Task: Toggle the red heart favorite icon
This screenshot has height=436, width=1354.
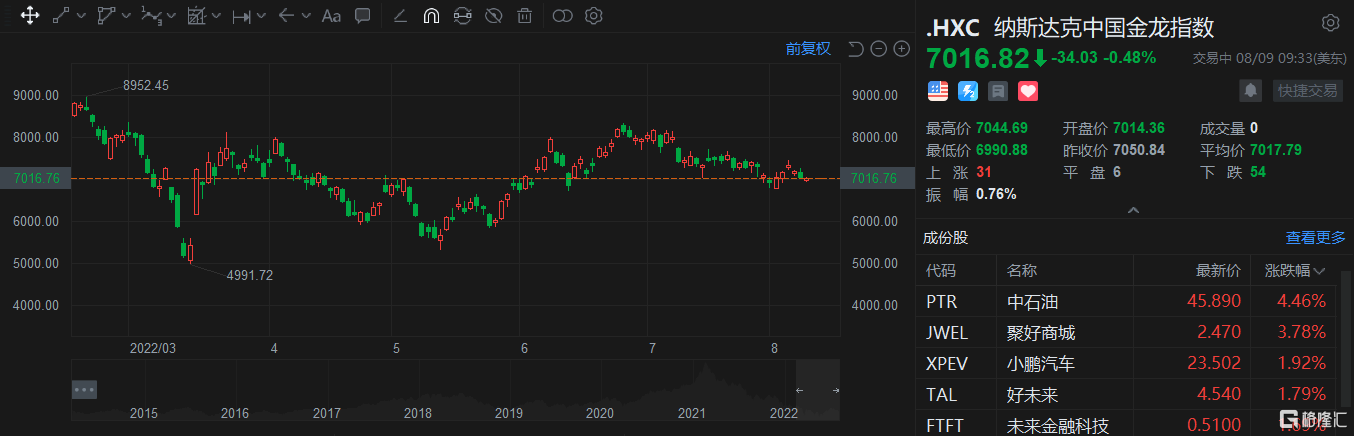Action: pyautogui.click(x=1028, y=91)
